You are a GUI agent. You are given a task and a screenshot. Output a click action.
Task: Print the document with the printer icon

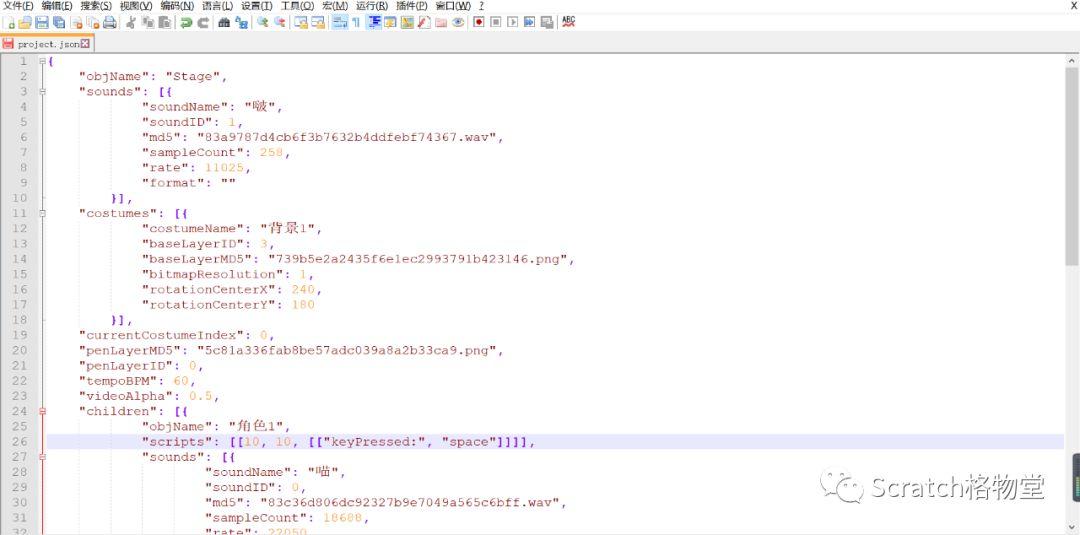click(x=110, y=22)
